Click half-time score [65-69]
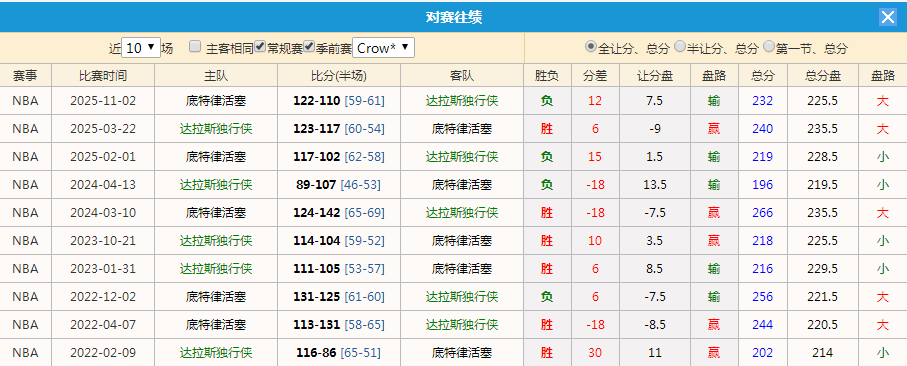Image resolution: width=907 pixels, height=366 pixels. pyautogui.click(x=364, y=212)
